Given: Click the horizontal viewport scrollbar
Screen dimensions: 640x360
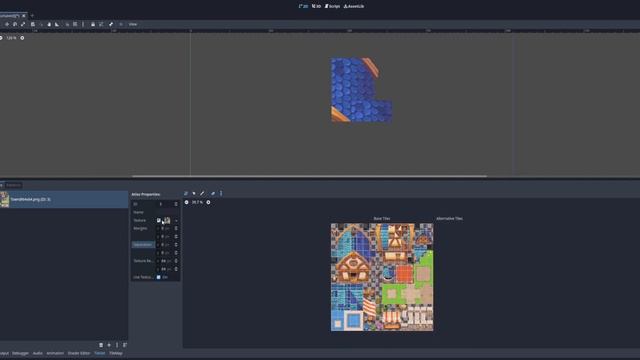Looking at the screenshot, I should 309,176.
